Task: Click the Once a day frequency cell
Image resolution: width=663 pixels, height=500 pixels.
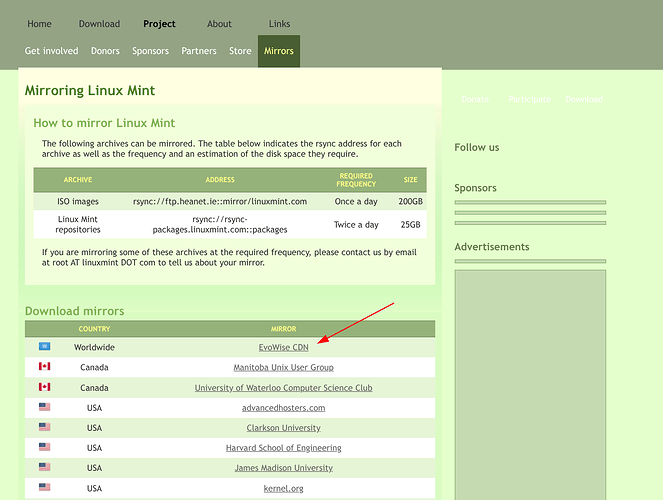Action: 356,202
